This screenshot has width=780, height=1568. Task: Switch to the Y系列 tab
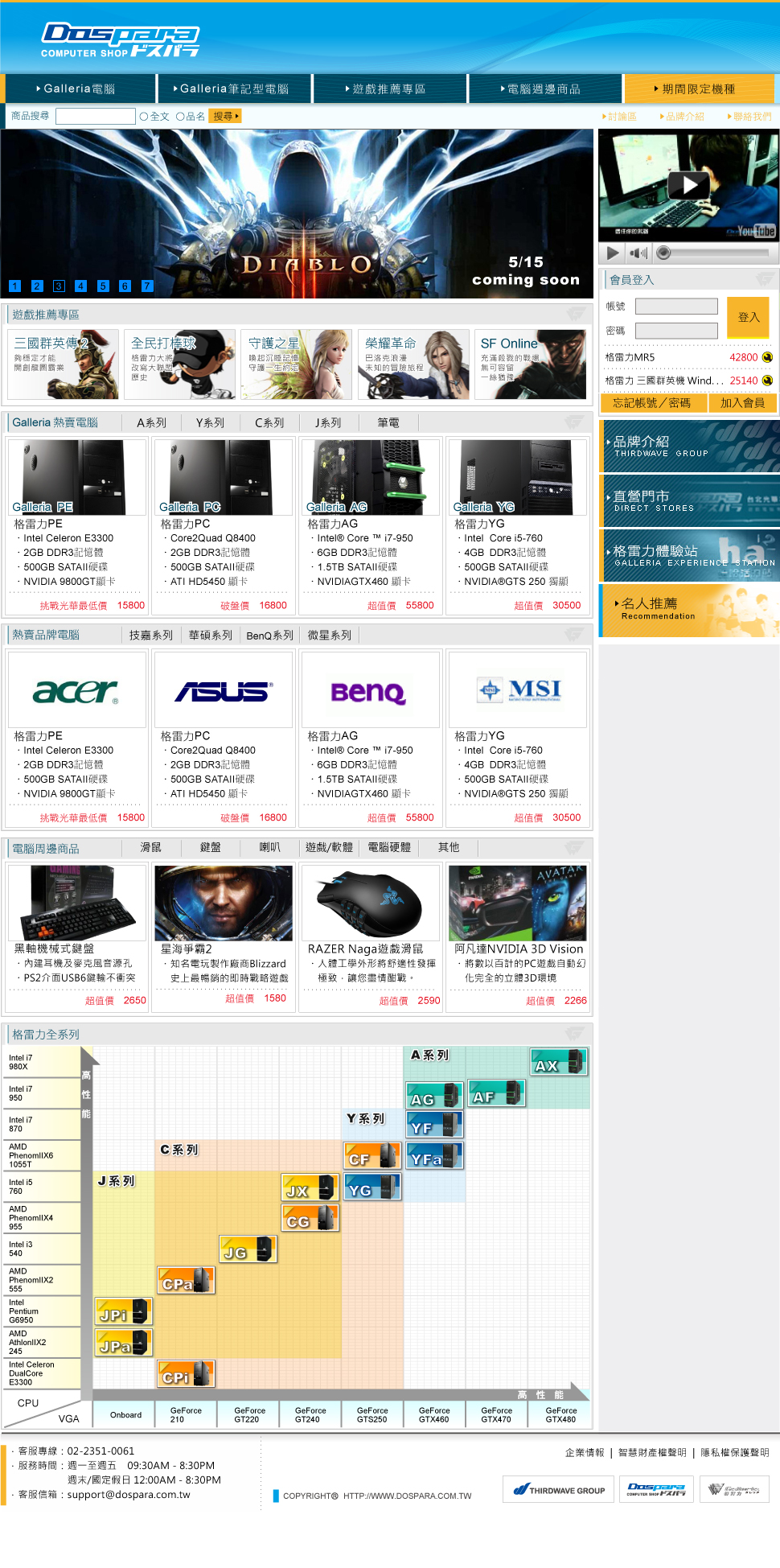coord(210,423)
